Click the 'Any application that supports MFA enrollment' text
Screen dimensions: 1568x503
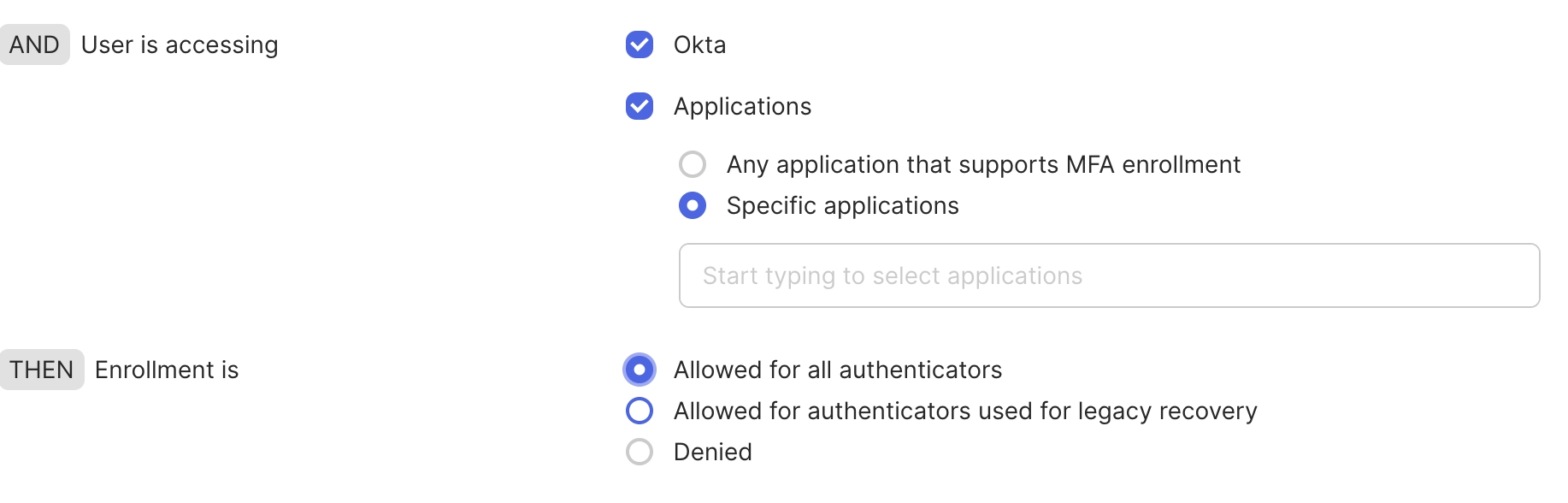click(983, 164)
